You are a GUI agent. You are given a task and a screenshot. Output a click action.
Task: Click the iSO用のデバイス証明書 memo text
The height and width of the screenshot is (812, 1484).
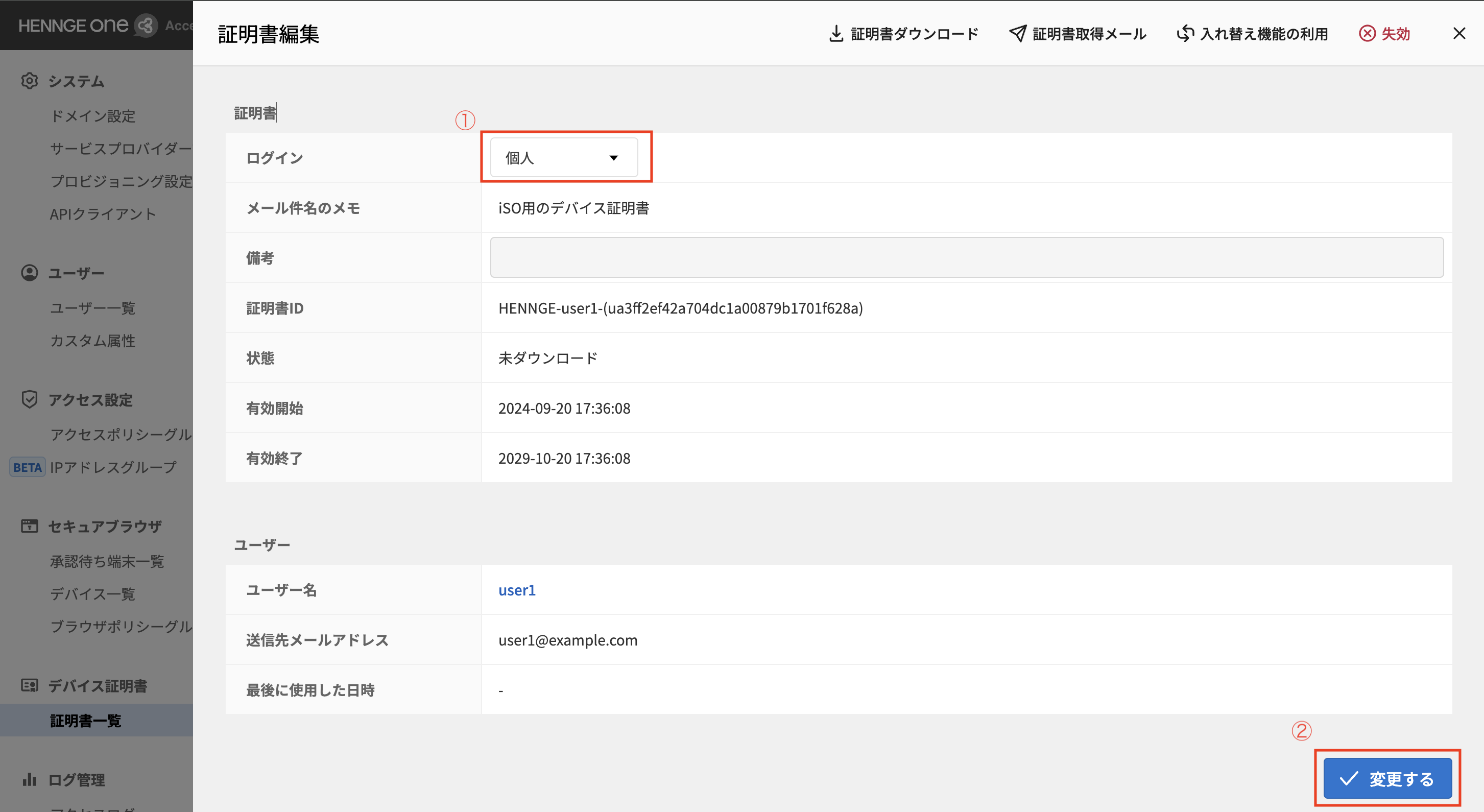coord(574,208)
